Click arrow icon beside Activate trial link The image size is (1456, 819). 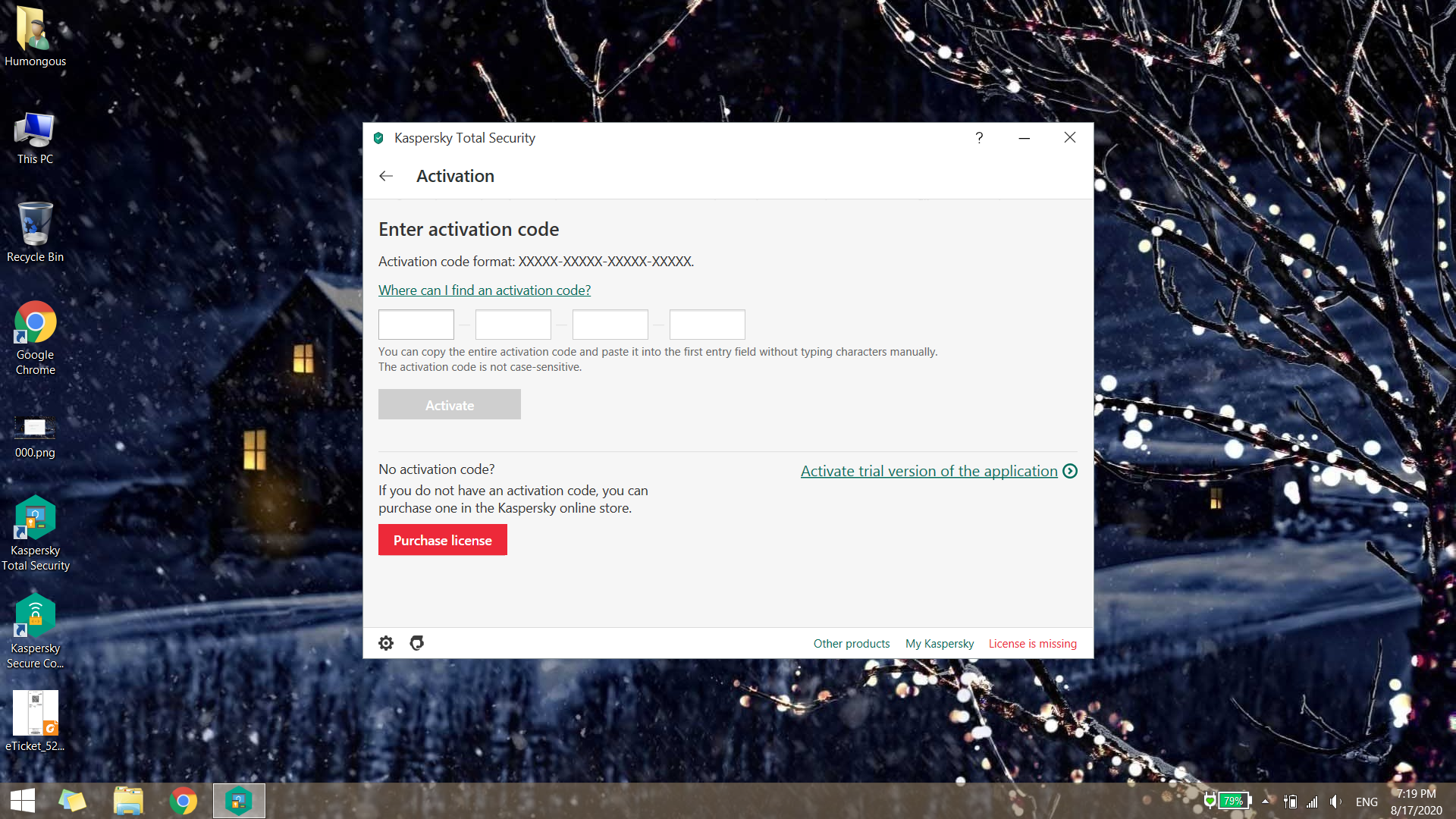click(x=1070, y=471)
